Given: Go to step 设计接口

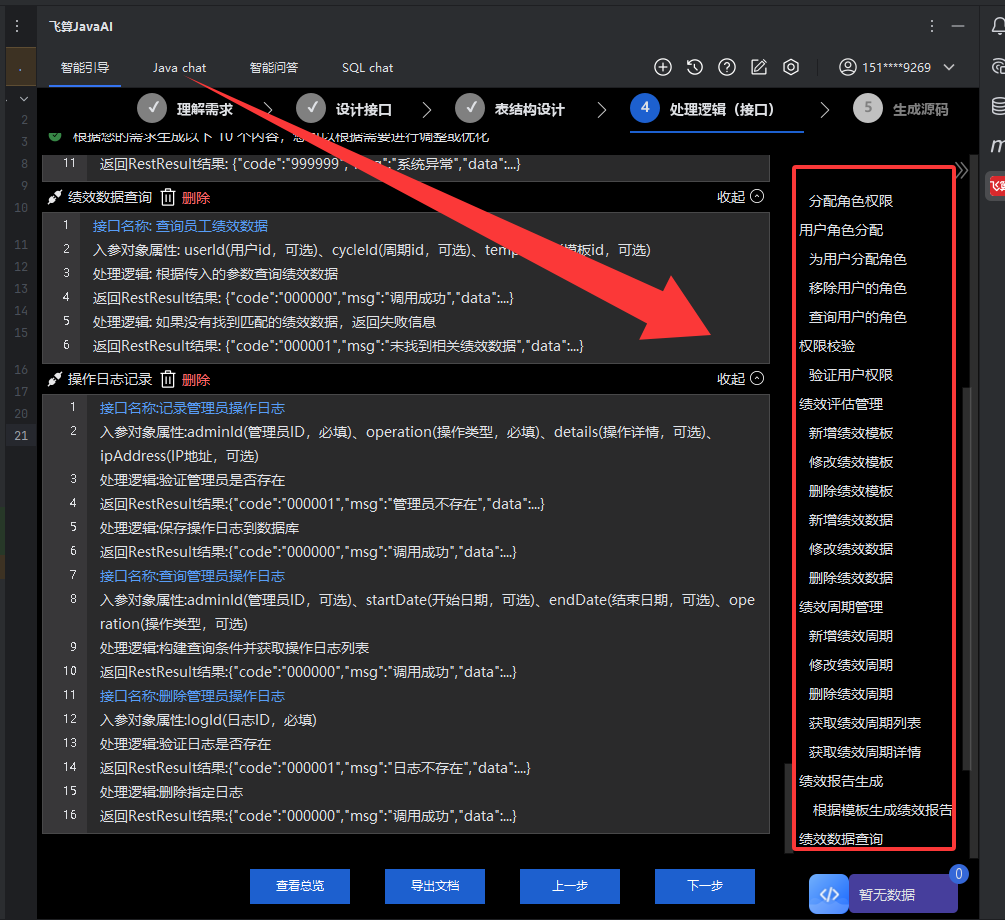Looking at the screenshot, I should (344, 109).
